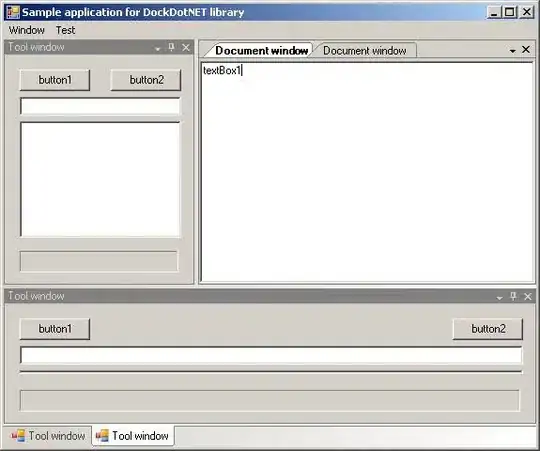The width and height of the screenshot is (540, 451).
Task: Toggle auto-hide pin on bottom Tool window
Action: pos(513,296)
